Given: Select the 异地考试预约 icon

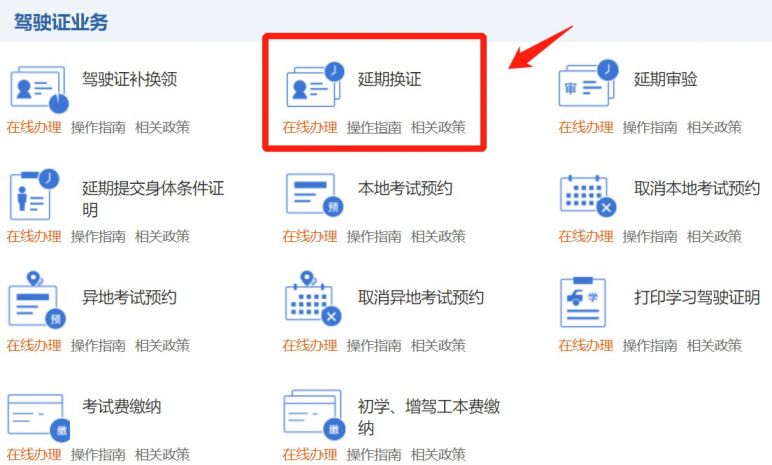Looking at the screenshot, I should [x=37, y=299].
